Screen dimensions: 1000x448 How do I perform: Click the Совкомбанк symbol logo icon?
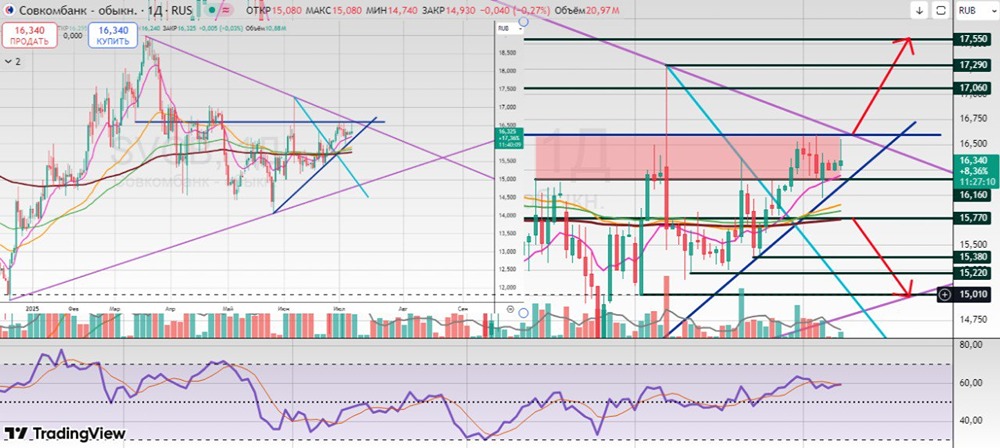(8, 11)
